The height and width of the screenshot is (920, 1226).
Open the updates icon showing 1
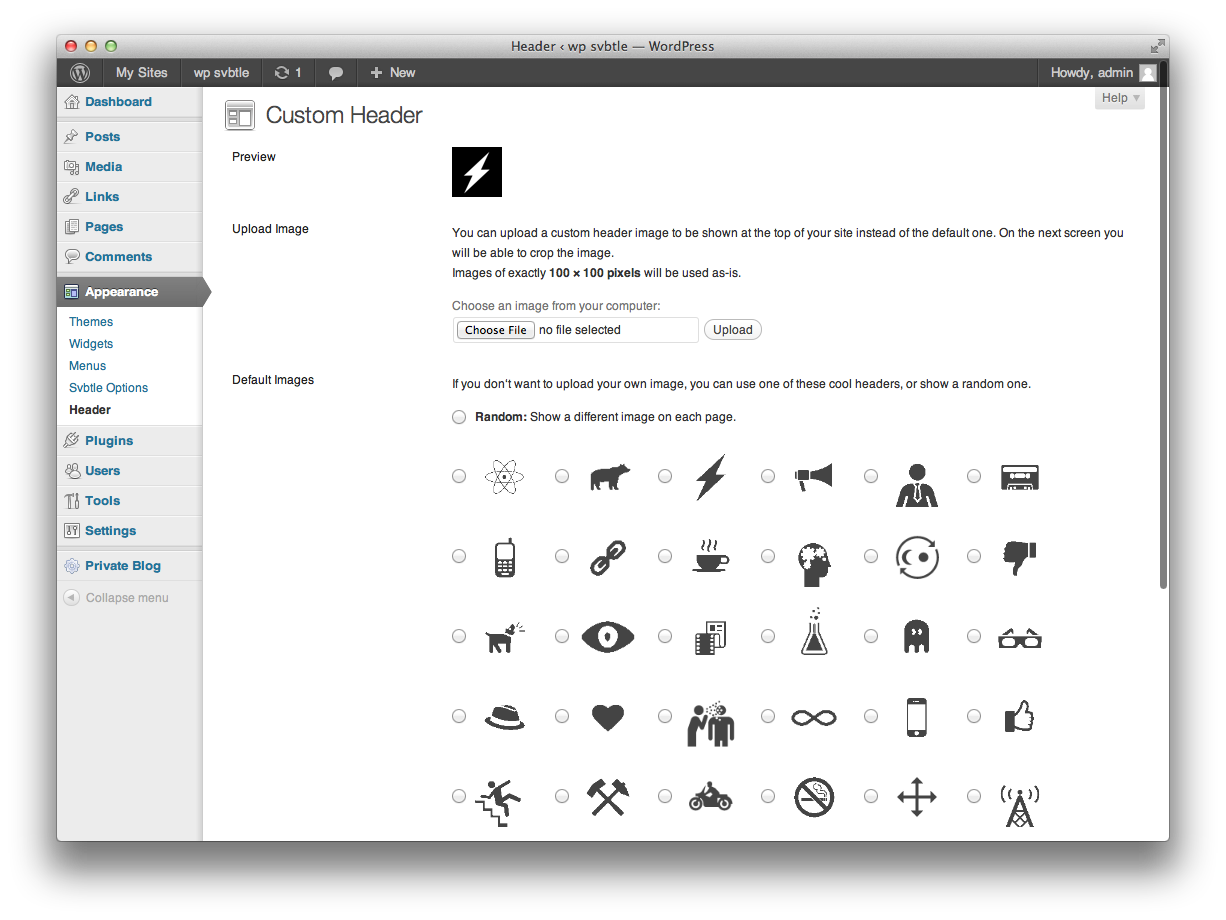coord(288,73)
